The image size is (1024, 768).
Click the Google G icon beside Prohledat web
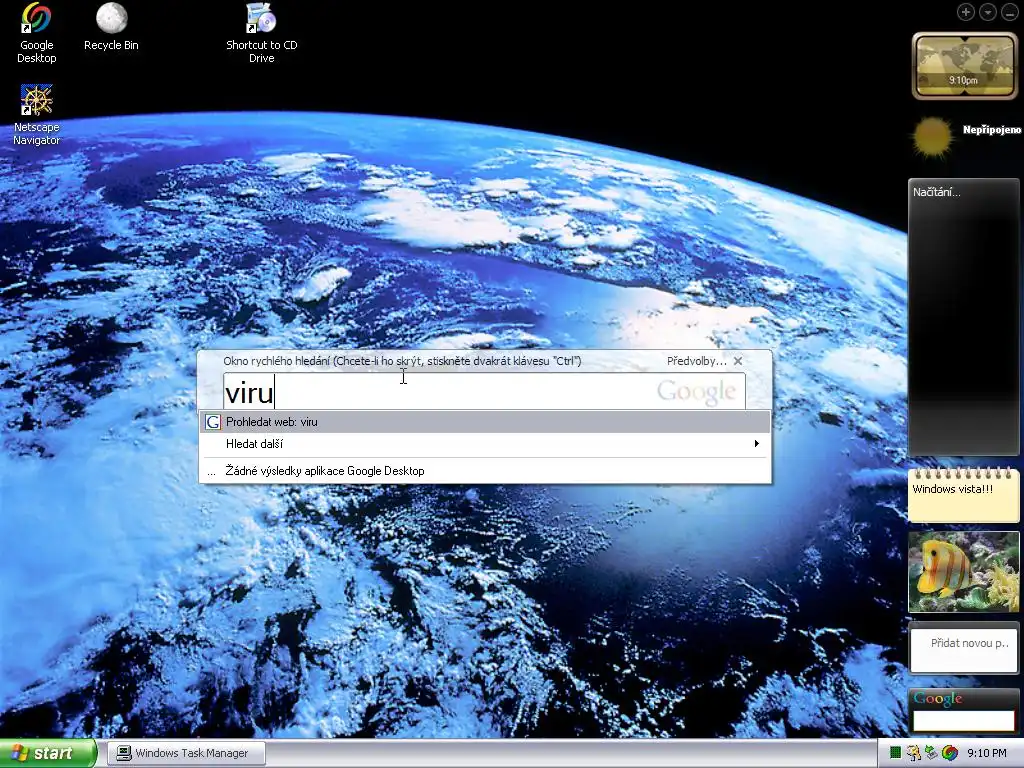coord(213,422)
